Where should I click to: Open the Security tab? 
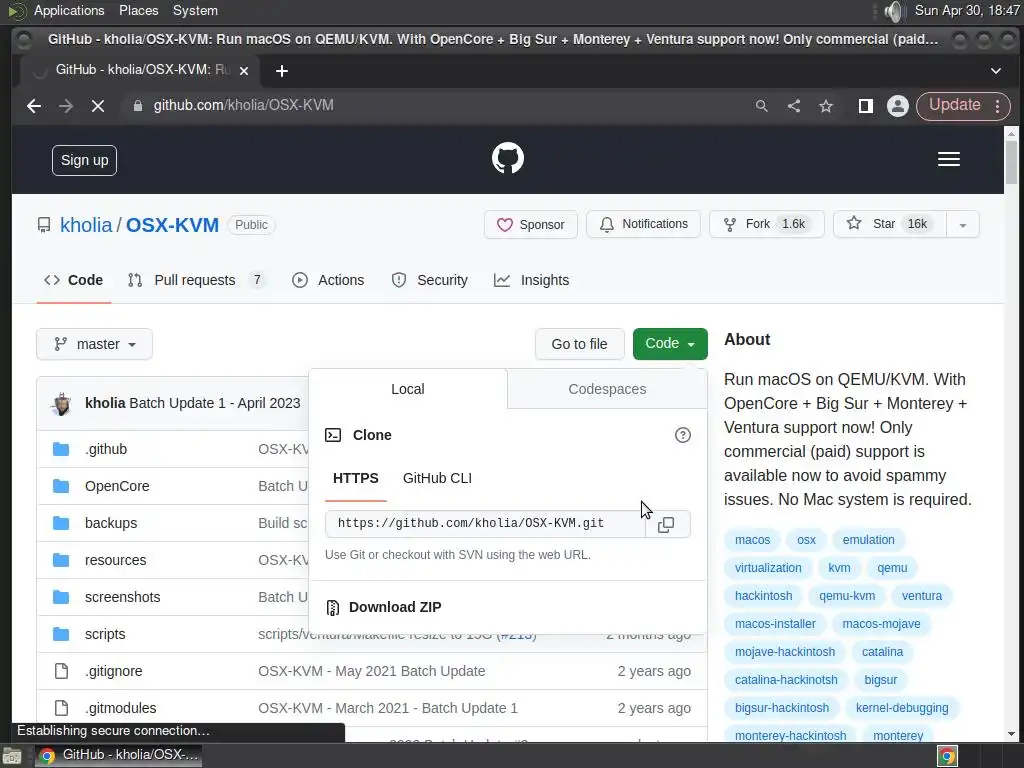click(429, 280)
